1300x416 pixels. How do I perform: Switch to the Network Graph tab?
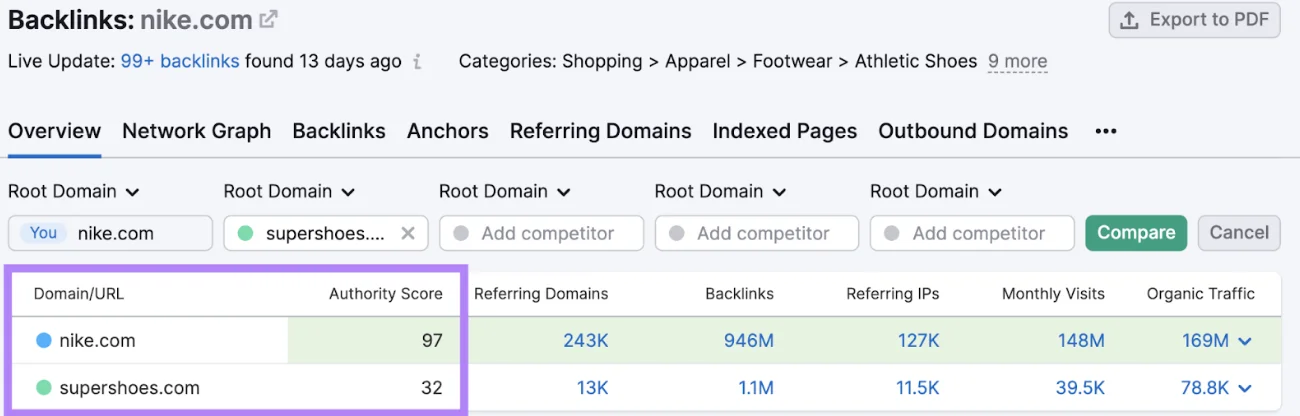(196, 131)
